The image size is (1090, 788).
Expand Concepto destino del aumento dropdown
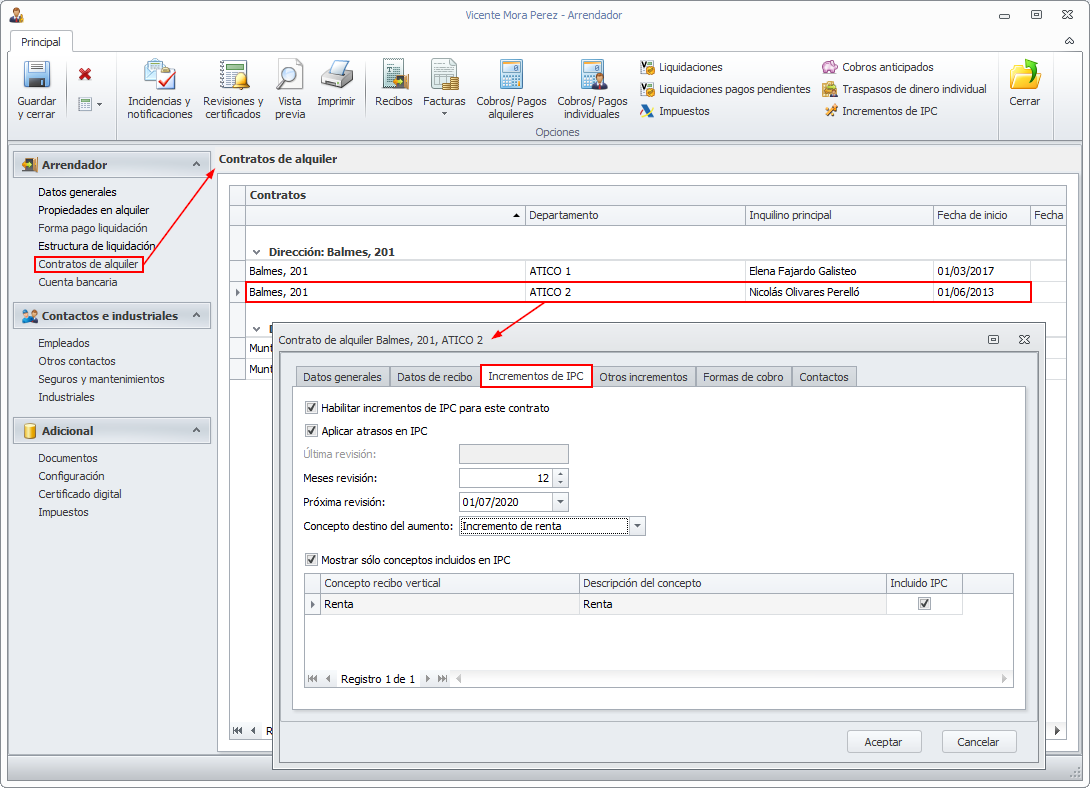(x=638, y=526)
